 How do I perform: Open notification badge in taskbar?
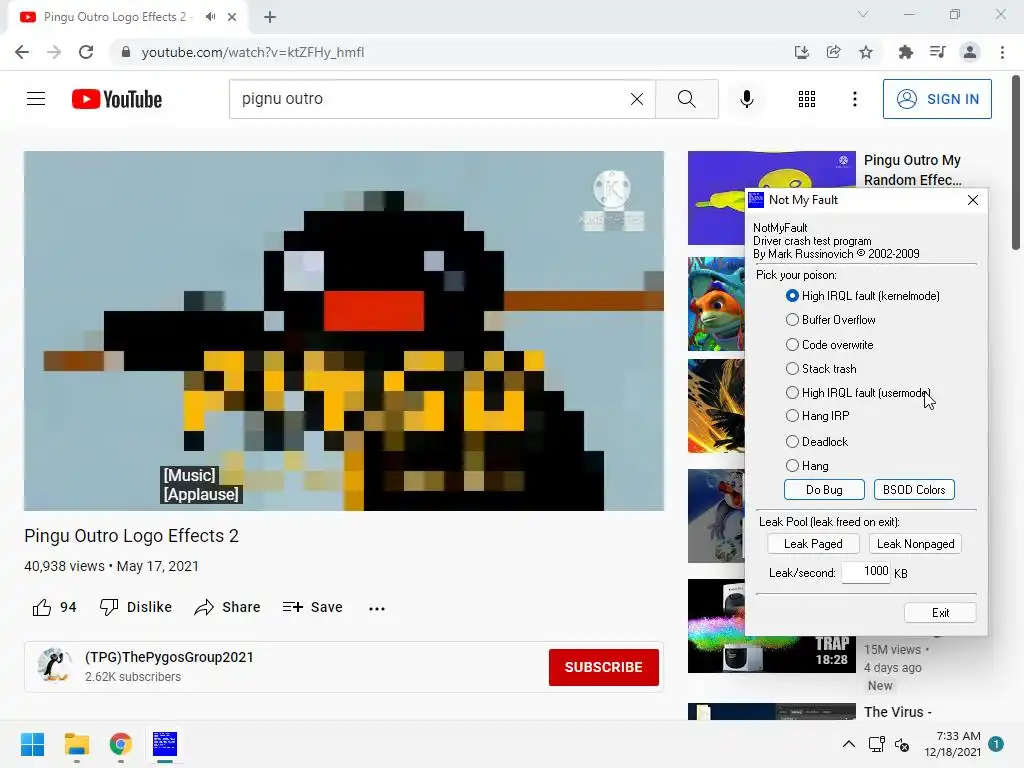pyautogui.click(x=997, y=744)
